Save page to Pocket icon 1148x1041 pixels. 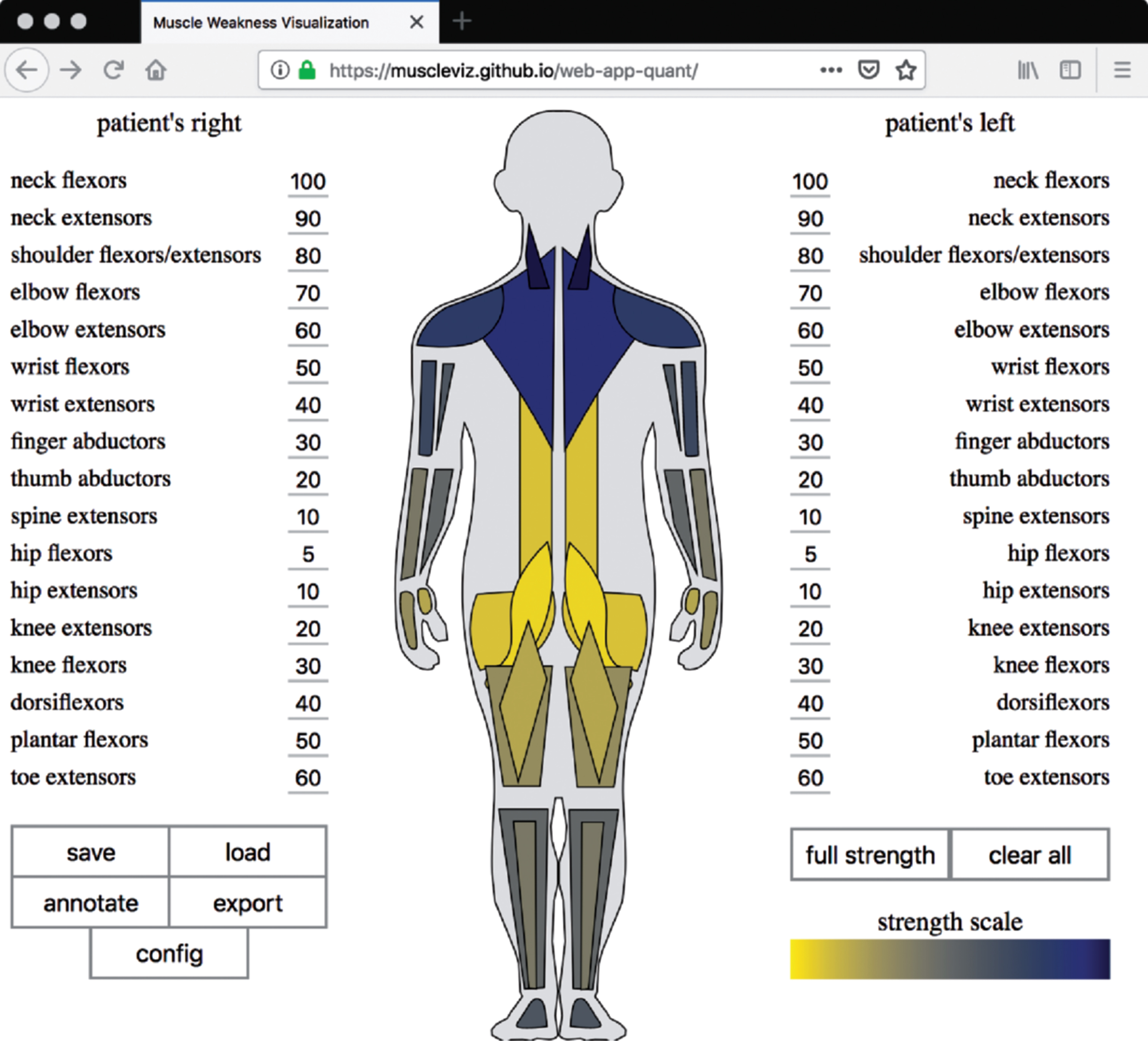[x=868, y=70]
